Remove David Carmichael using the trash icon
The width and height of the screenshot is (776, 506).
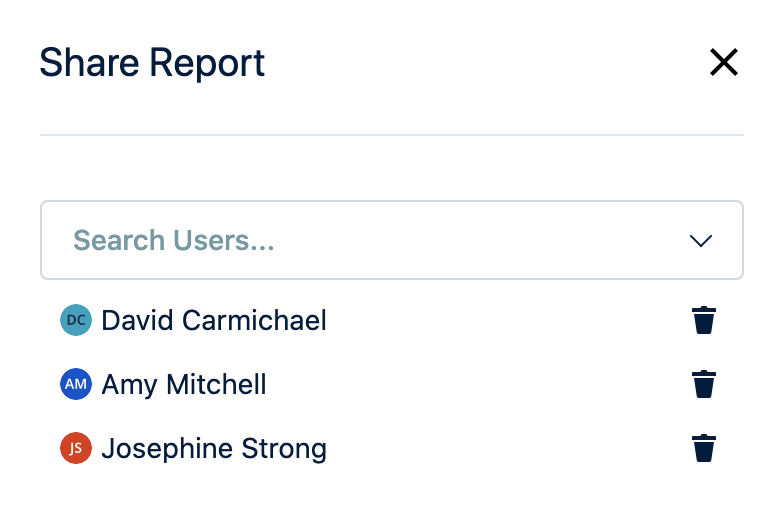pyautogui.click(x=704, y=321)
